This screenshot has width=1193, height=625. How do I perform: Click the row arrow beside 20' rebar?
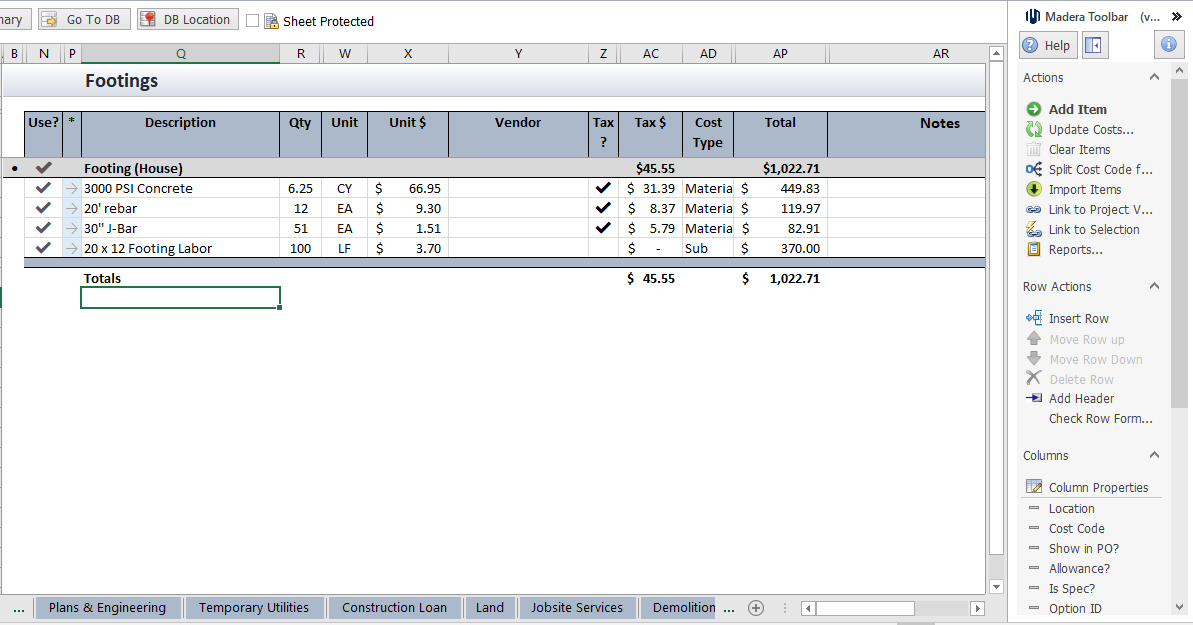72,208
